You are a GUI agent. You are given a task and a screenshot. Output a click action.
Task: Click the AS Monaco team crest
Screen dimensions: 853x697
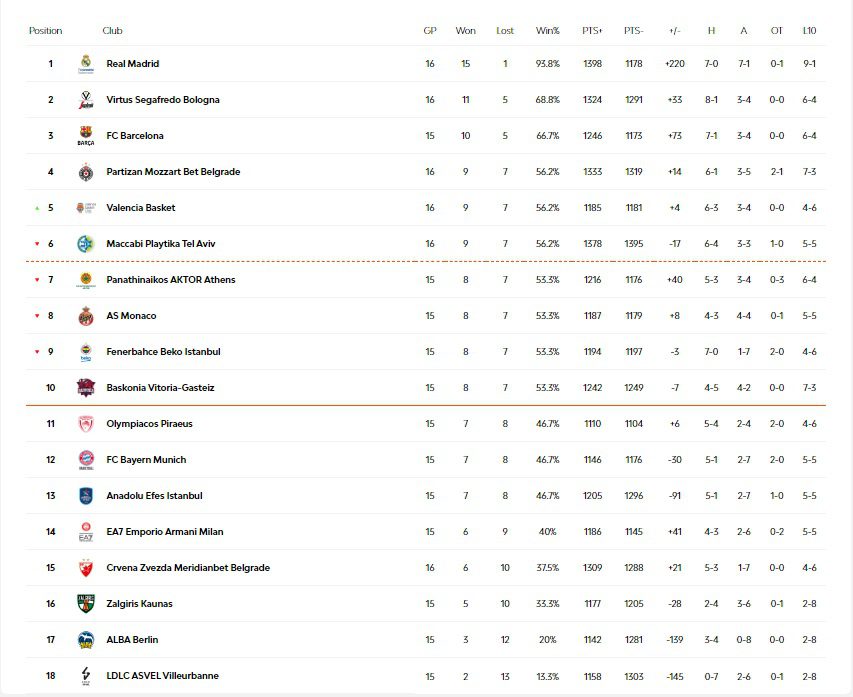tap(86, 316)
